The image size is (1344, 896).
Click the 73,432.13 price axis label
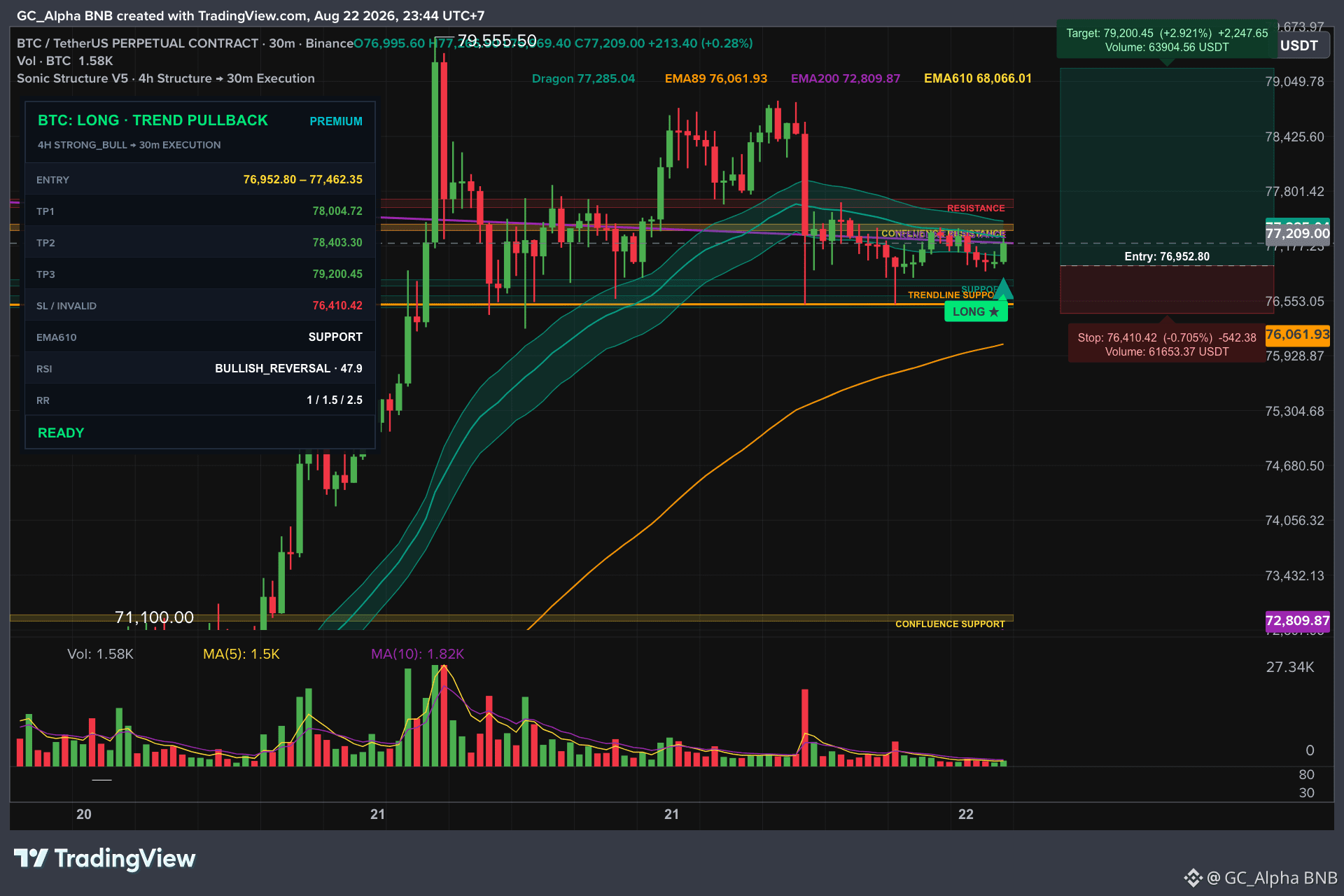click(1294, 576)
